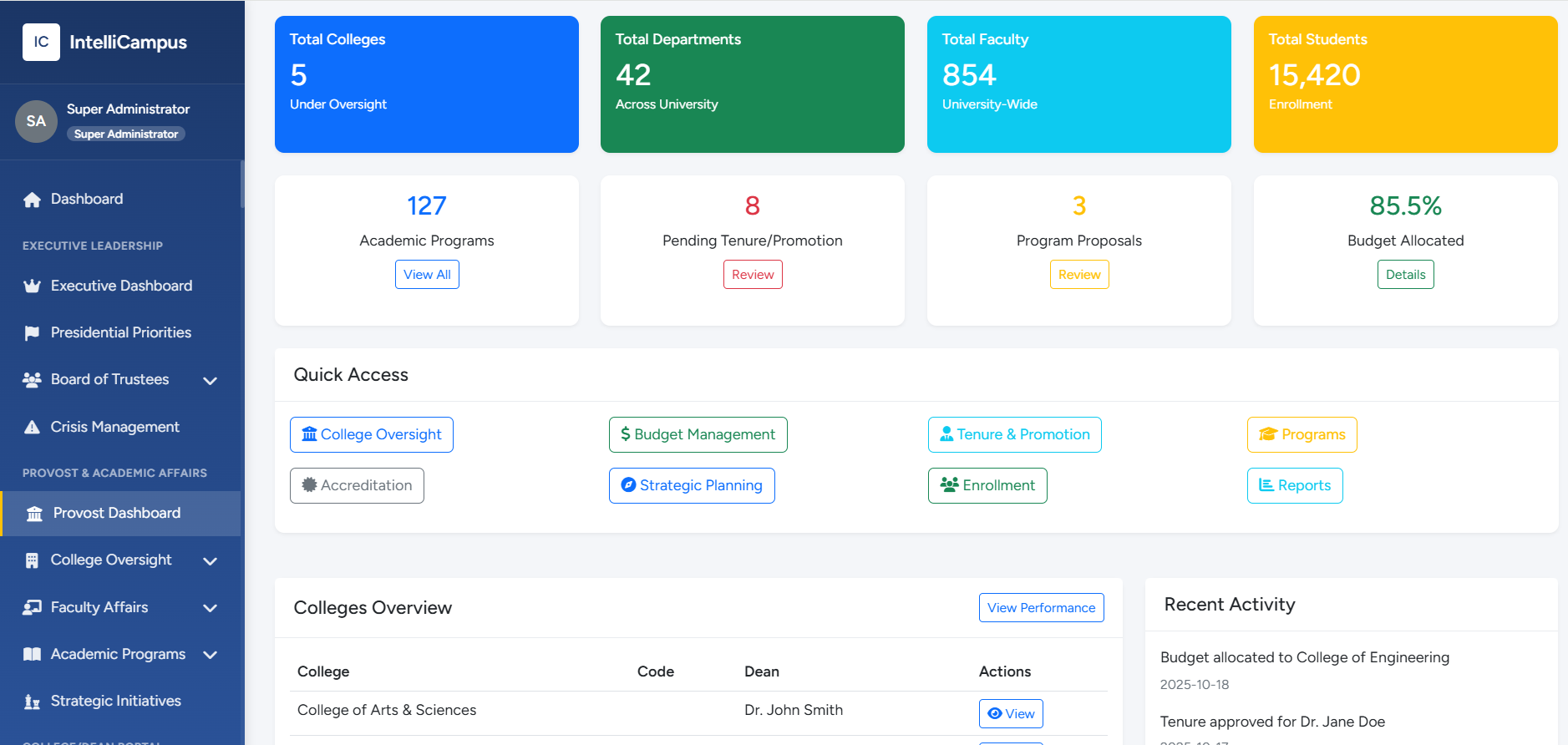The image size is (1568, 745).
Task: Expand the Faculty Affairs menu chevron
Action: [211, 608]
